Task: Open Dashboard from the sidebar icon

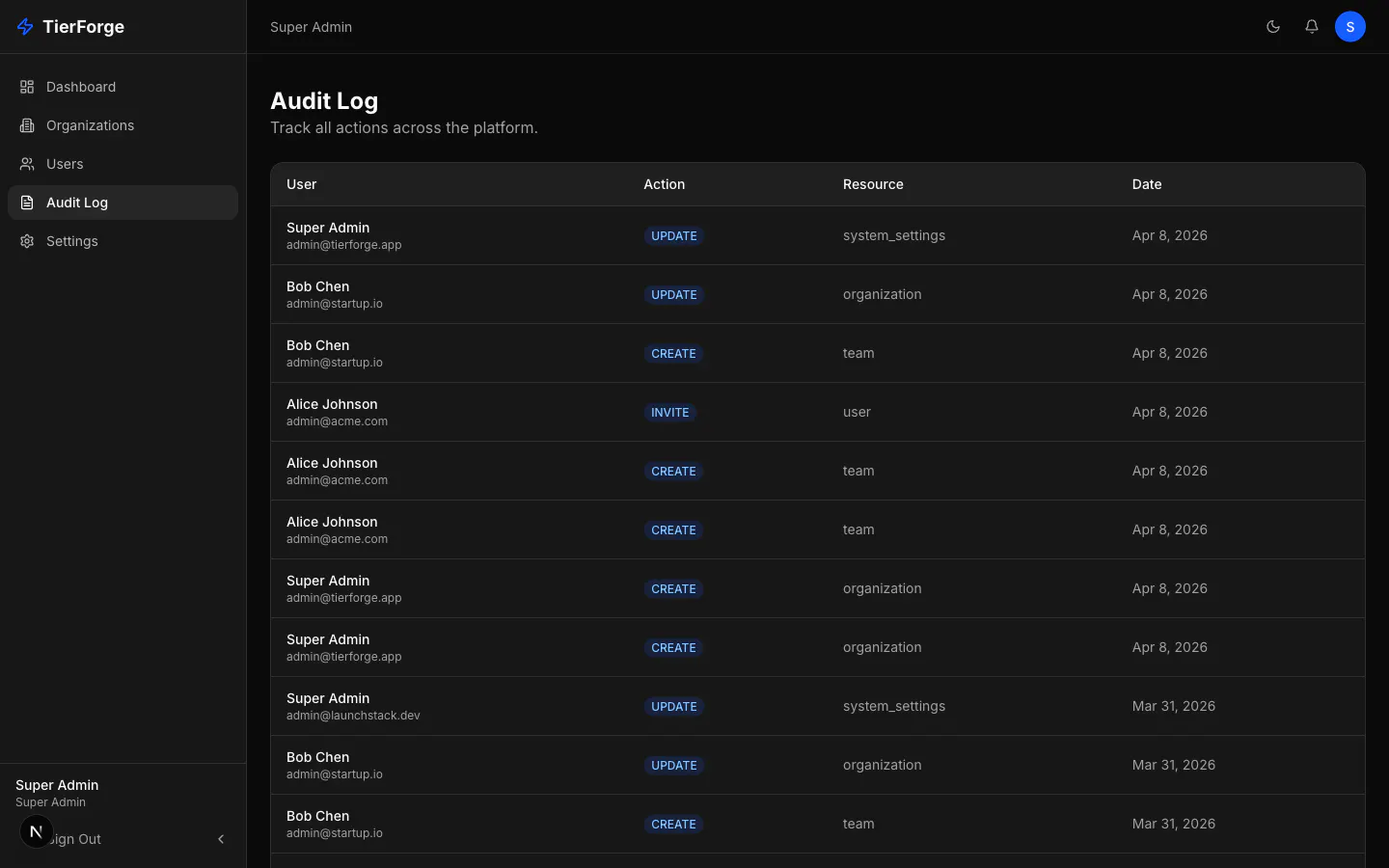Action: tap(27, 87)
